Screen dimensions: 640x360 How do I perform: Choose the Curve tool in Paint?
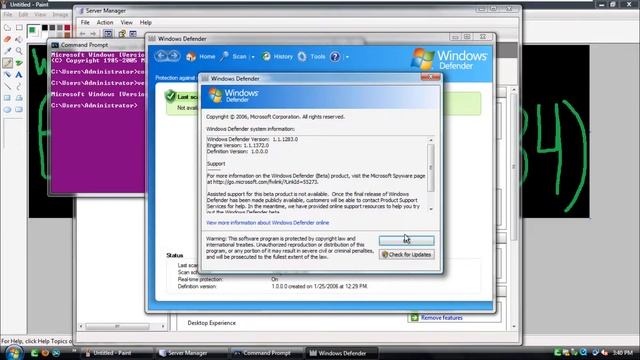[19, 87]
